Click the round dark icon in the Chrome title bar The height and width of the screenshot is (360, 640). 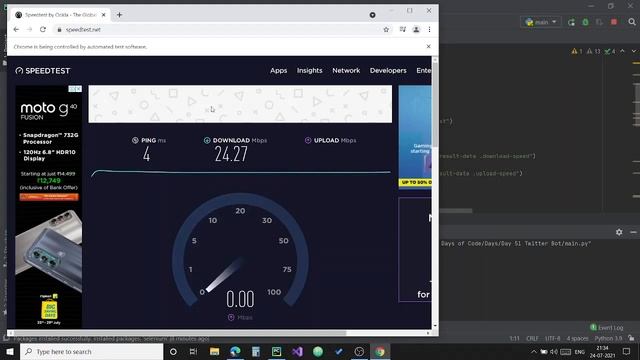click(372, 15)
